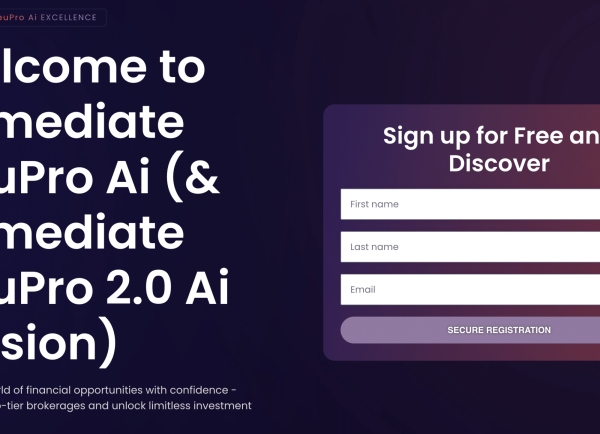
Task: Click the "Email" placeholder text
Action: coord(363,290)
